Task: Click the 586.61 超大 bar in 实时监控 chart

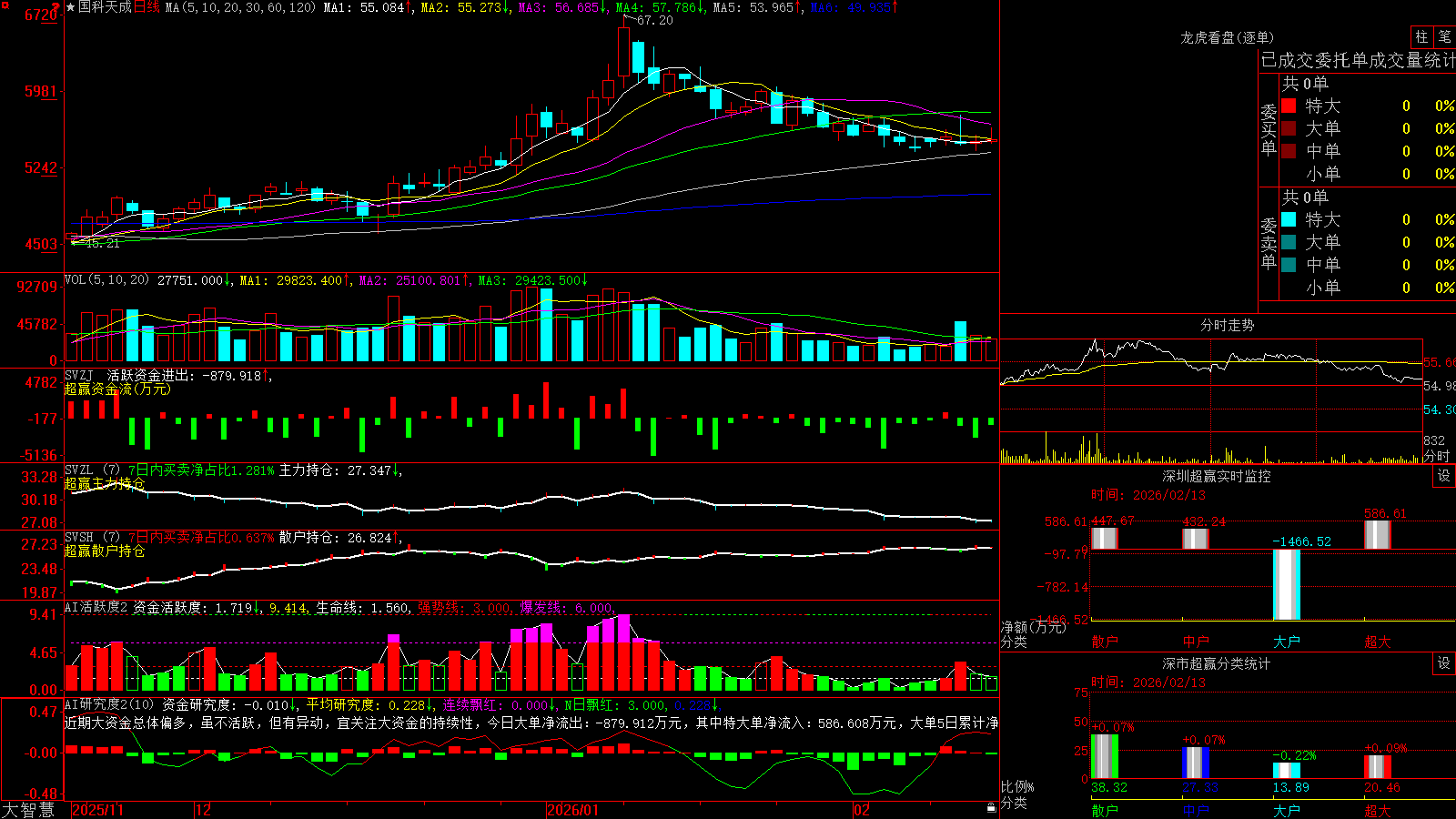Action: pyautogui.click(x=1378, y=534)
